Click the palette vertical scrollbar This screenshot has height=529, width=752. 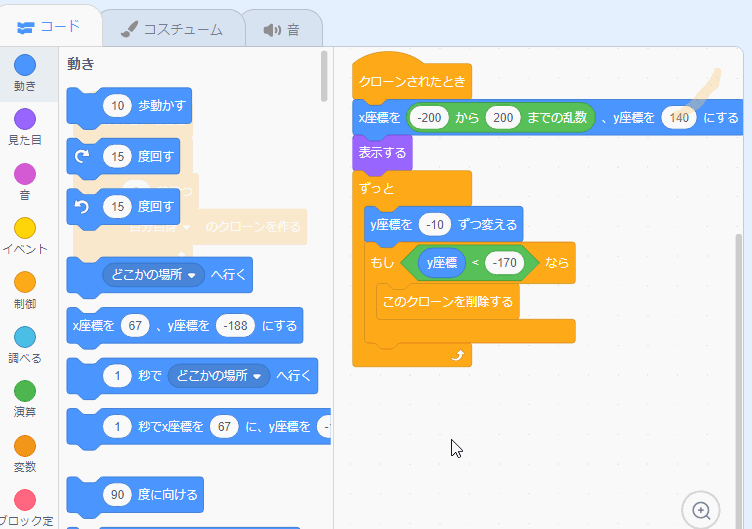324,76
